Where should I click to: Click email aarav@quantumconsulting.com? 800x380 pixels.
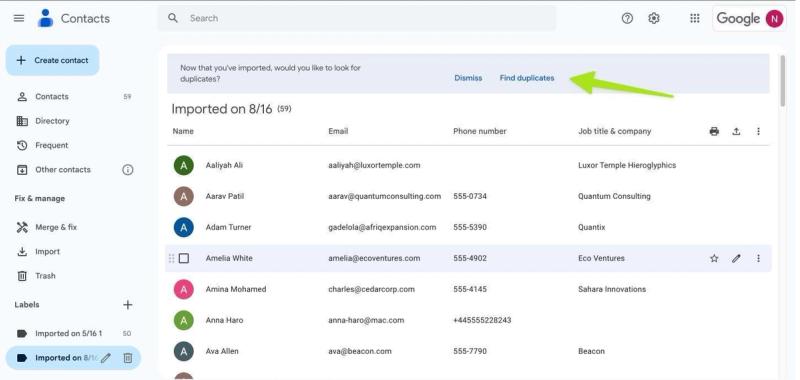tap(384, 196)
